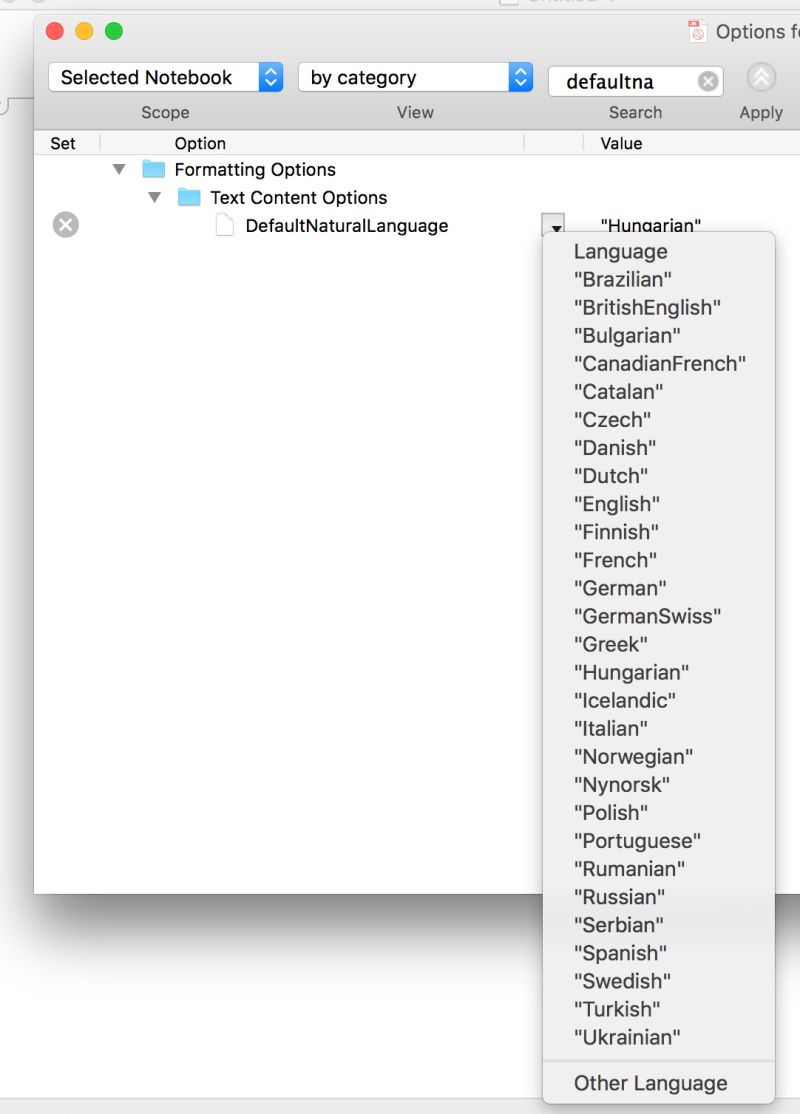Open the Scope dropdown showing Selected Notebook
Screen dimensions: 800x1114
[x=165, y=76]
